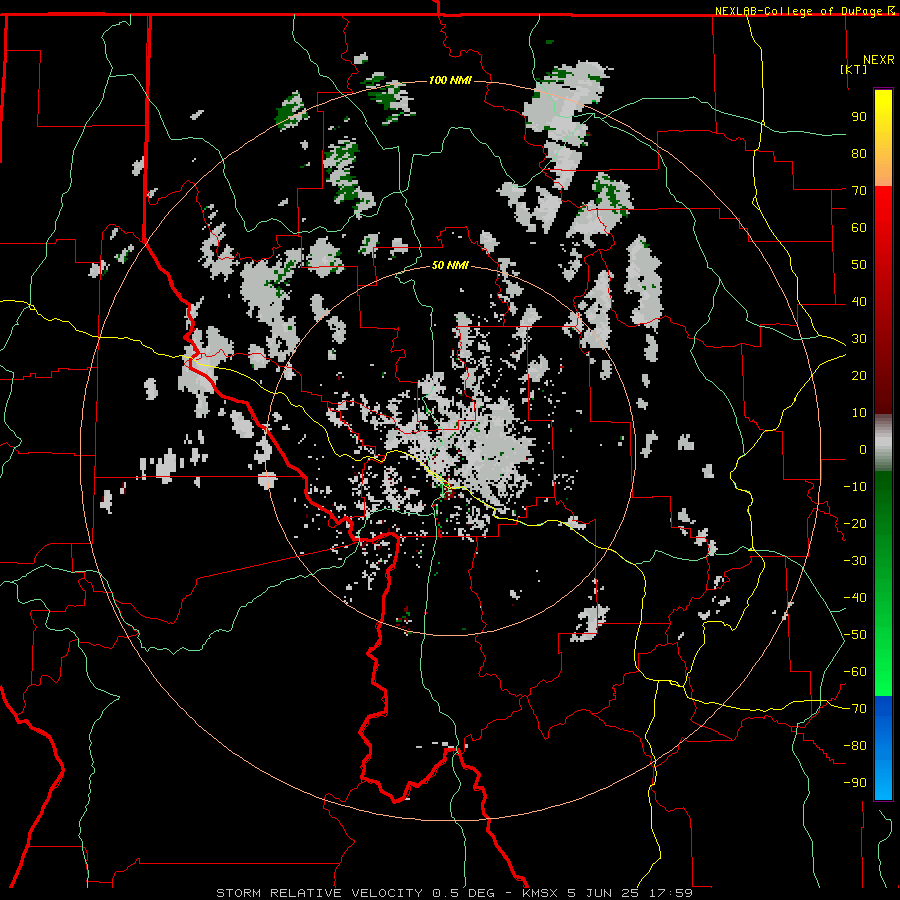Click the 20 value on velocity scale
The image size is (900, 900).
(x=859, y=376)
